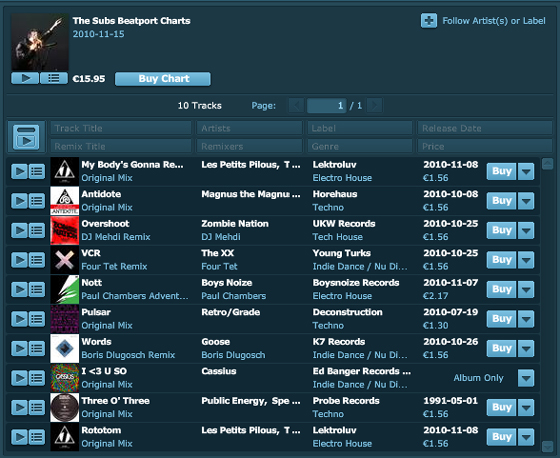The width and height of the screenshot is (560, 458).
Task: Open the Boysnoize Records label link
Action: tap(356, 283)
